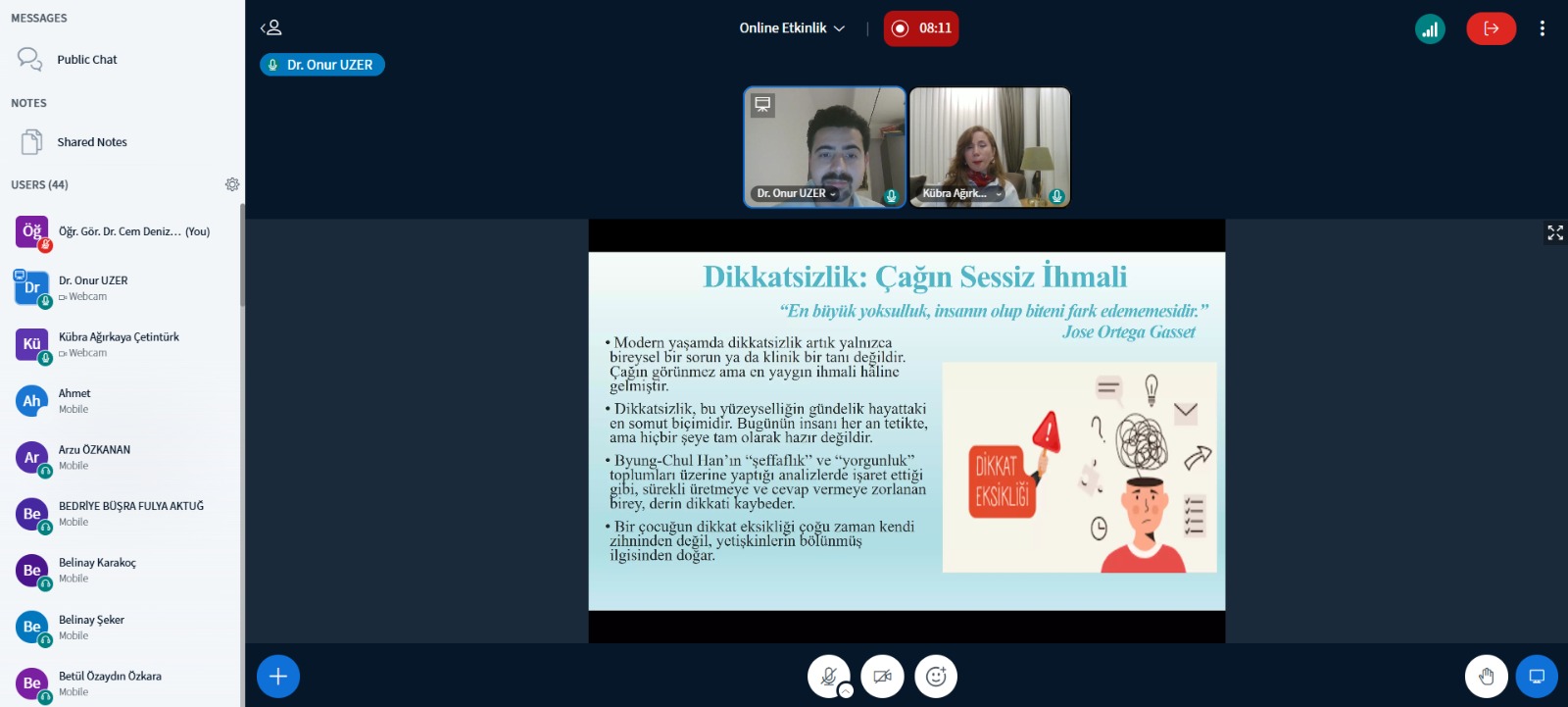Open Shared Notes
1568x707 pixels.
point(91,142)
